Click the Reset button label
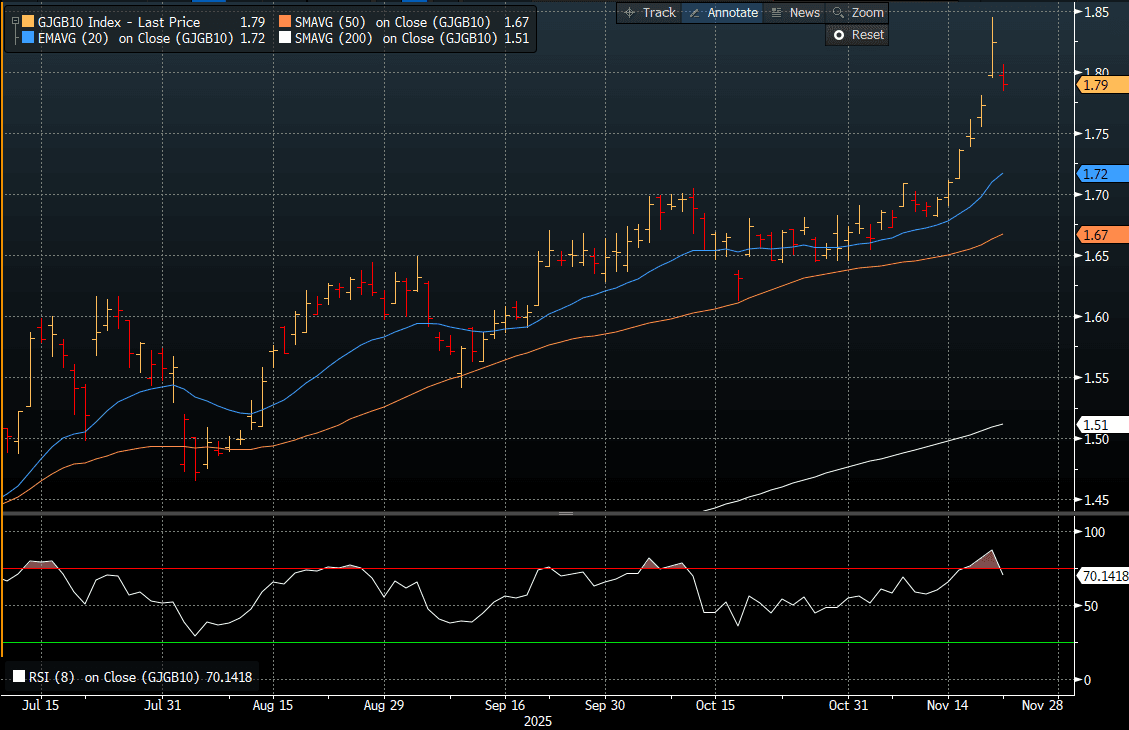 868,35
